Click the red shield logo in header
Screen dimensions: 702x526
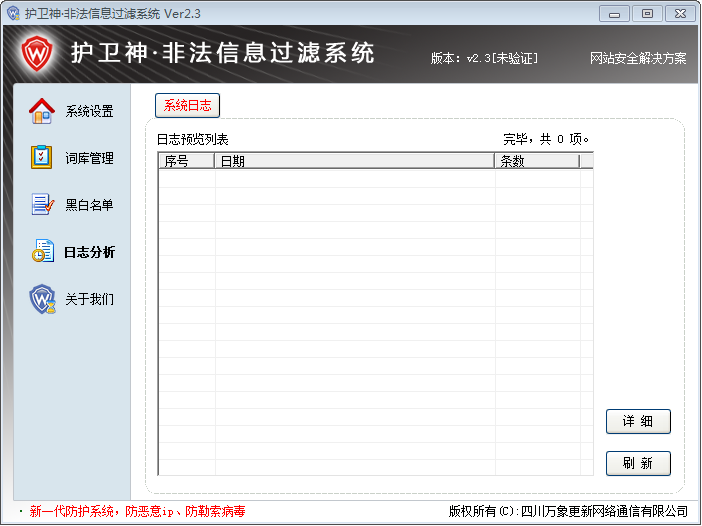[37, 54]
